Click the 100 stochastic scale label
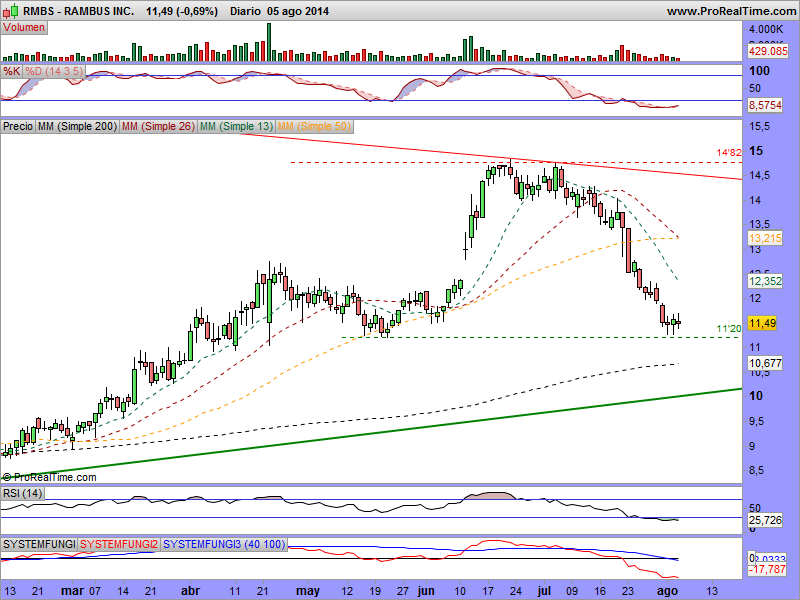The height and width of the screenshot is (600, 800). coord(759,71)
